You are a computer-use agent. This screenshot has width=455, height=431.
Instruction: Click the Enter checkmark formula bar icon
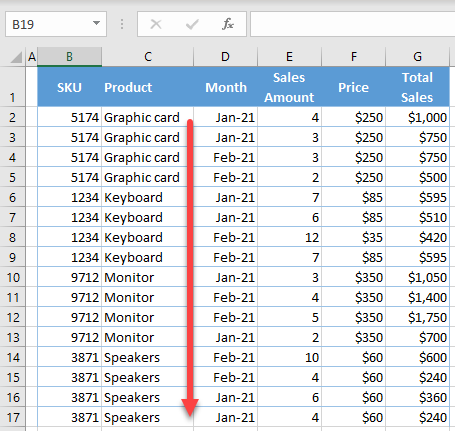pyautogui.click(x=192, y=24)
